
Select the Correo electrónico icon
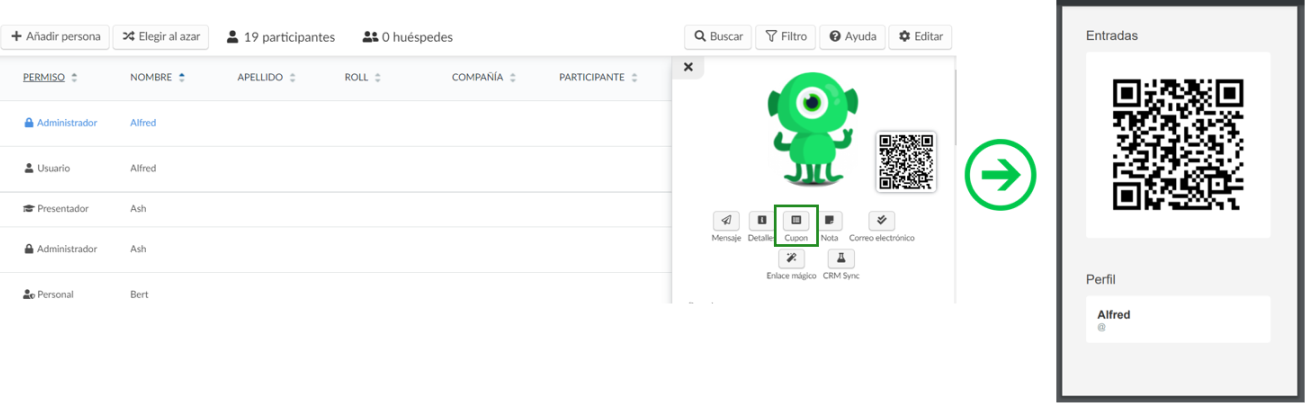coord(881,220)
